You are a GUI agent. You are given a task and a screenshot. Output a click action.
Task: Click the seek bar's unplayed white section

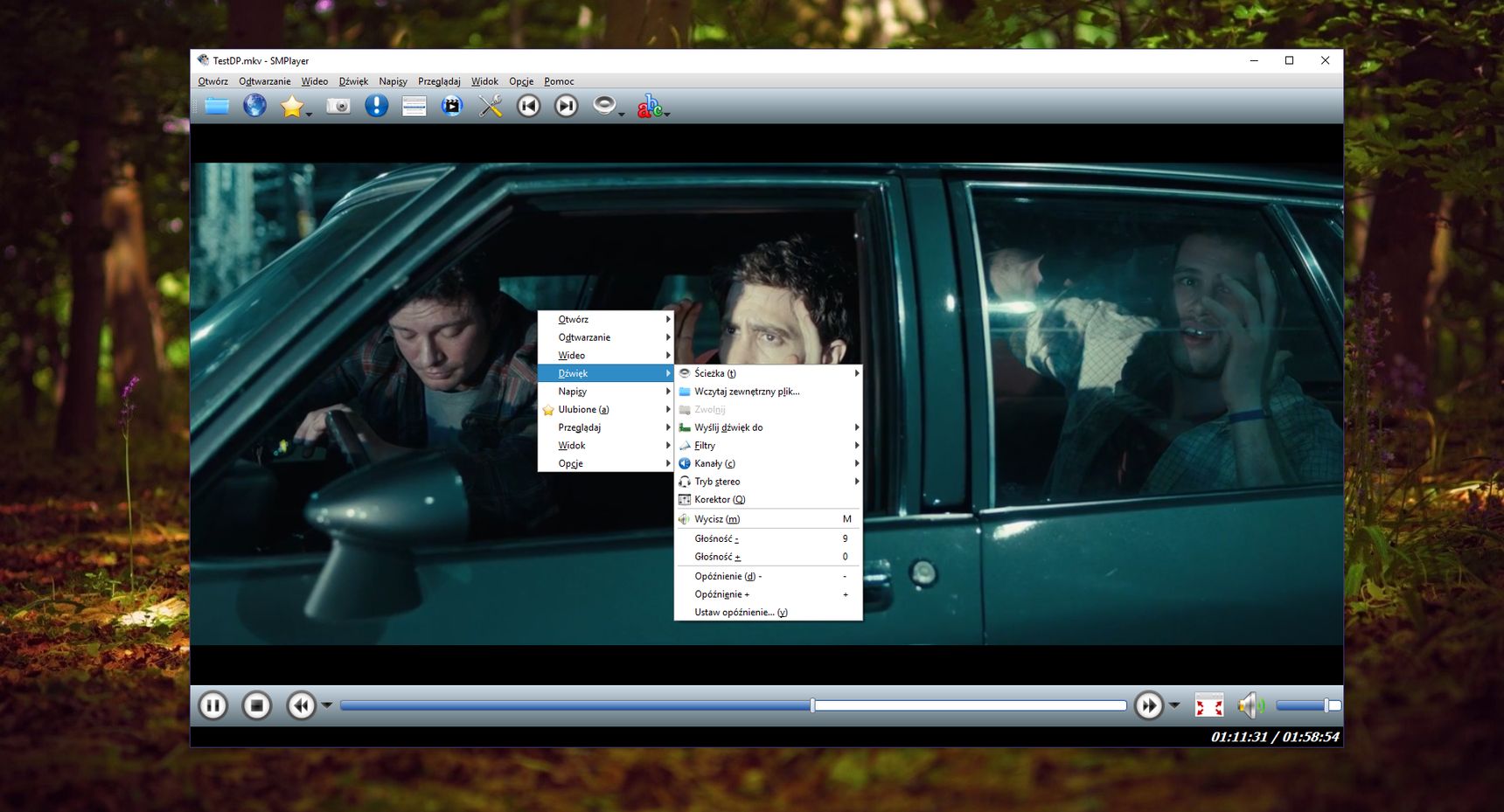(x=971, y=705)
